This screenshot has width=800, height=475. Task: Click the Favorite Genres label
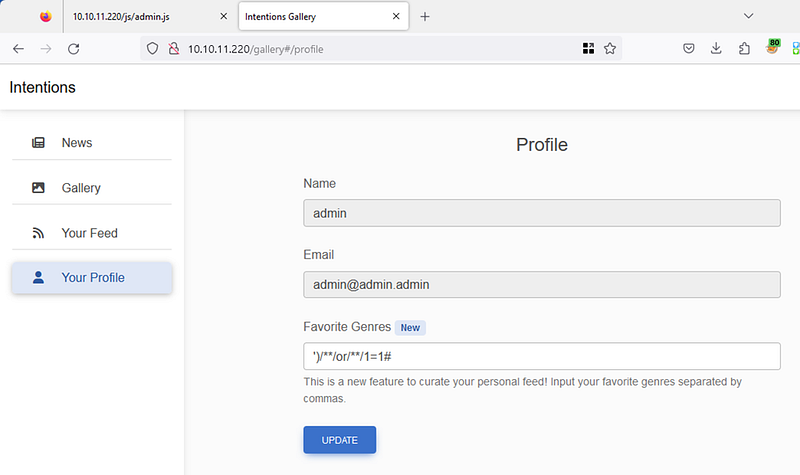pyautogui.click(x=347, y=327)
